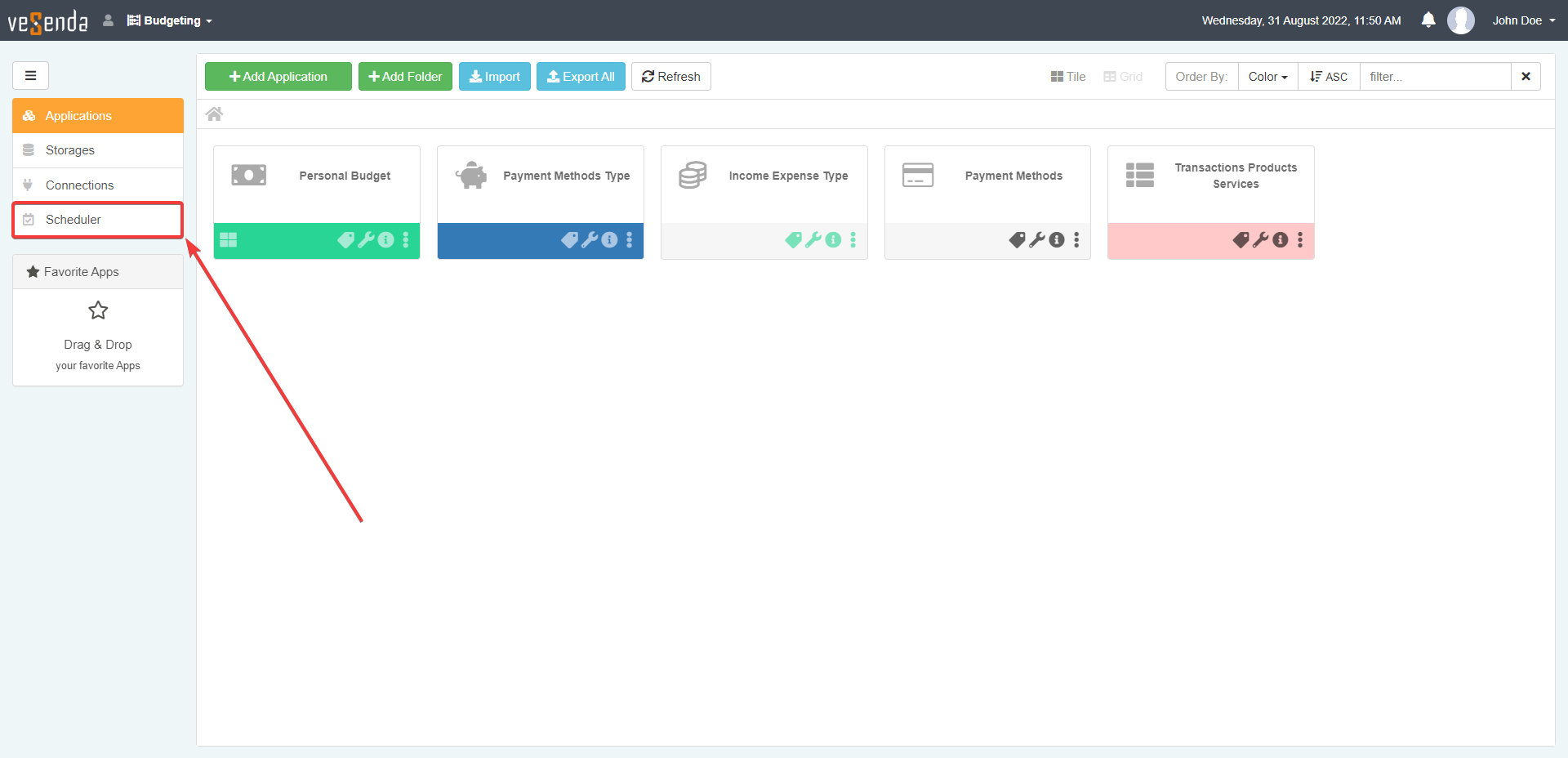Select Storages in the sidebar
Viewport: 1568px width, 758px height.
[x=70, y=150]
